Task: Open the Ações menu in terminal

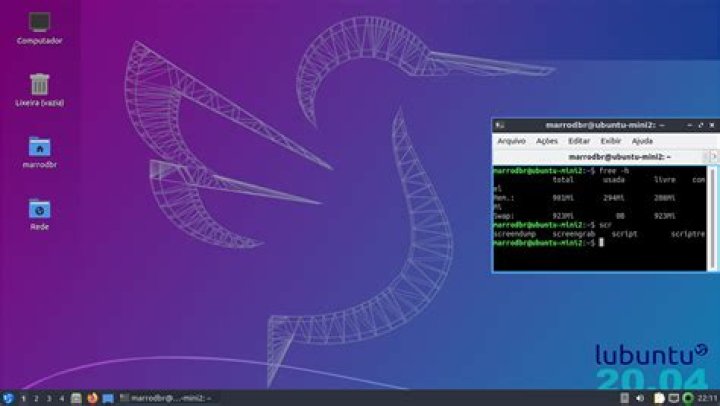Action: pos(546,141)
